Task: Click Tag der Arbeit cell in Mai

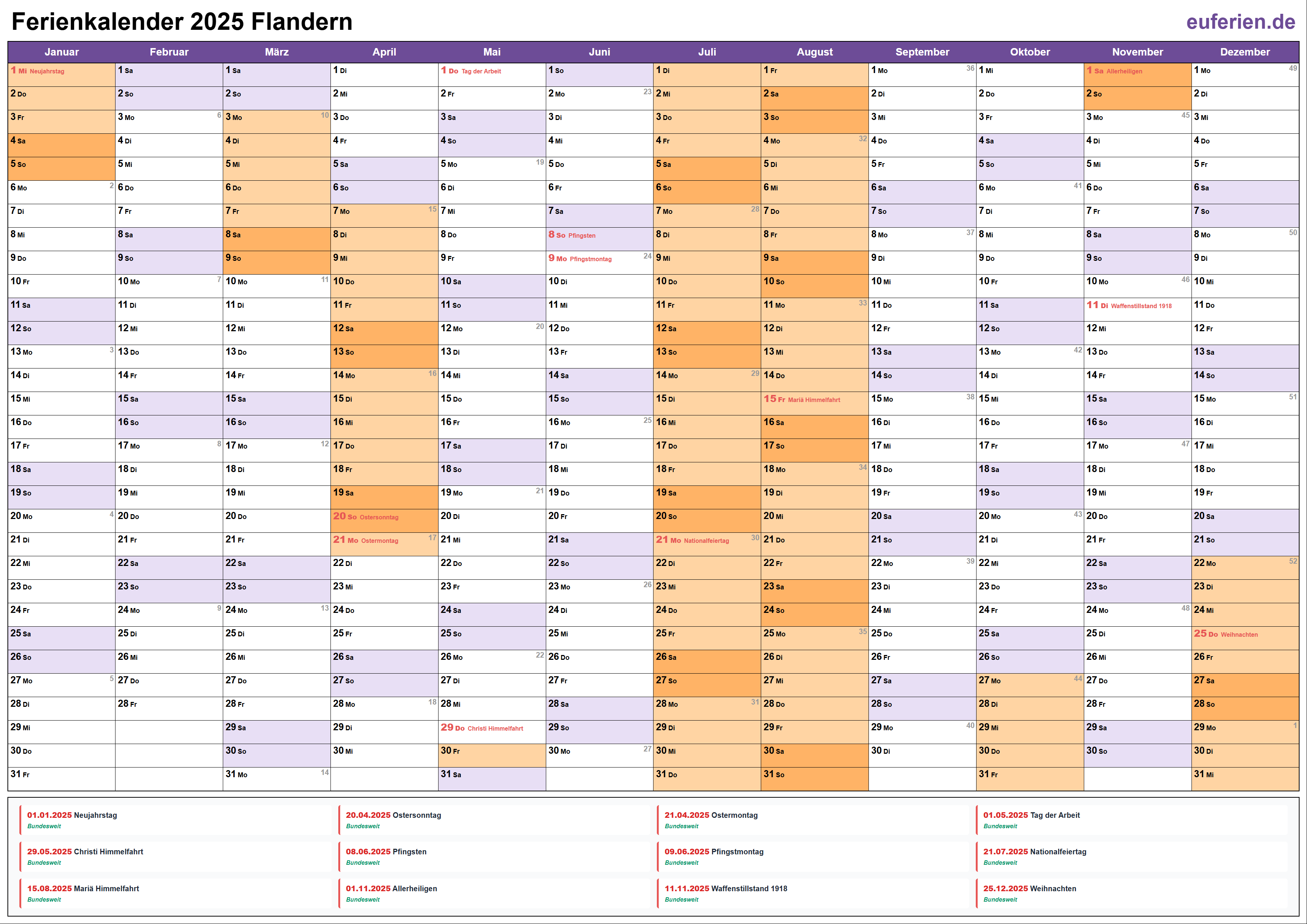Action: tap(492, 72)
